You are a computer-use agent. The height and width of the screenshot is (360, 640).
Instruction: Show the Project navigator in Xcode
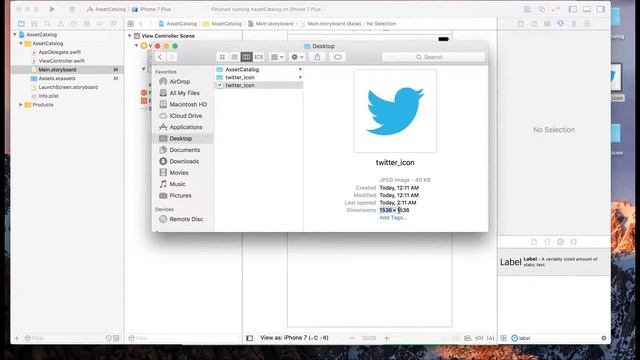pos(21,24)
